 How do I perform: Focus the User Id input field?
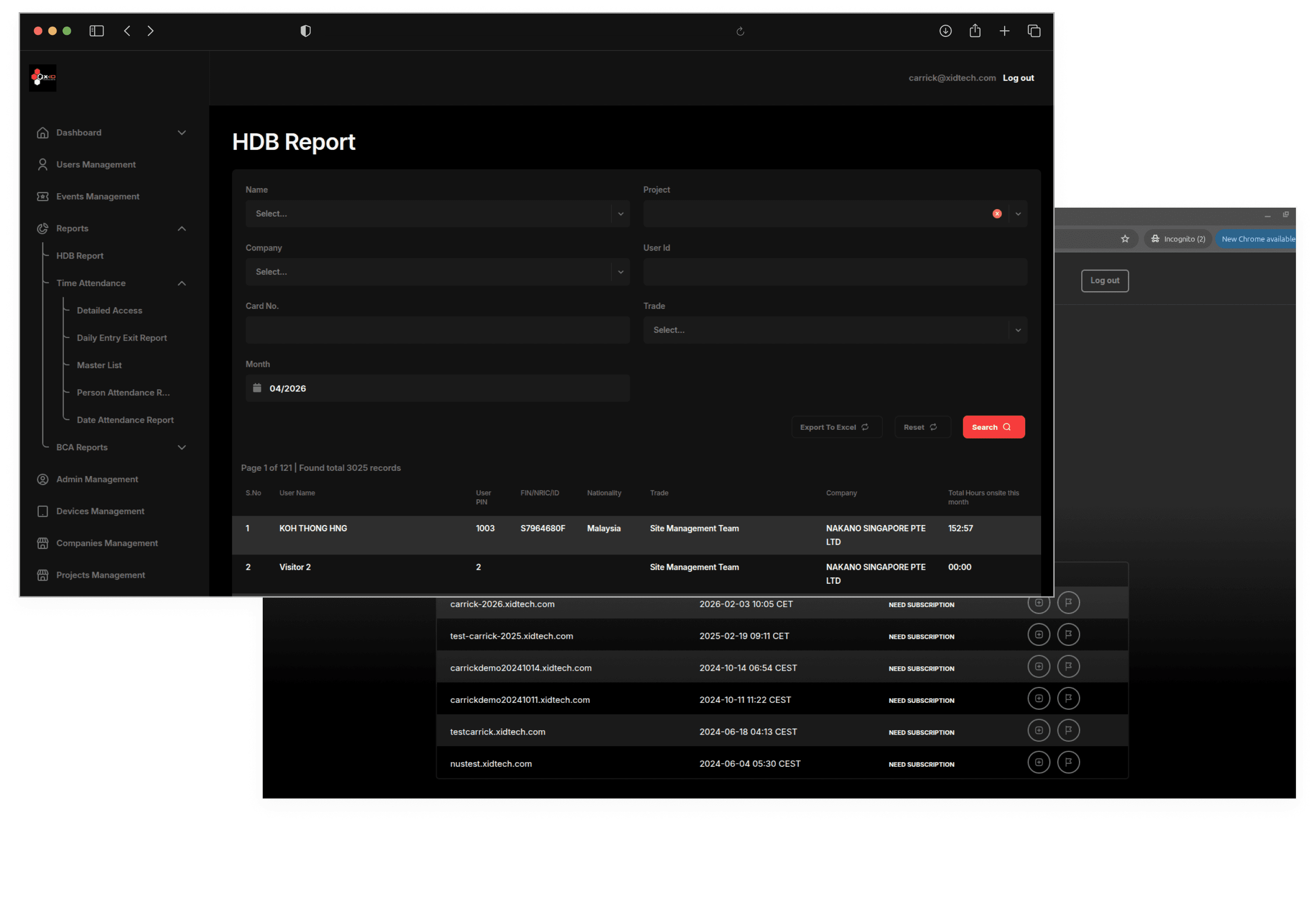(835, 272)
